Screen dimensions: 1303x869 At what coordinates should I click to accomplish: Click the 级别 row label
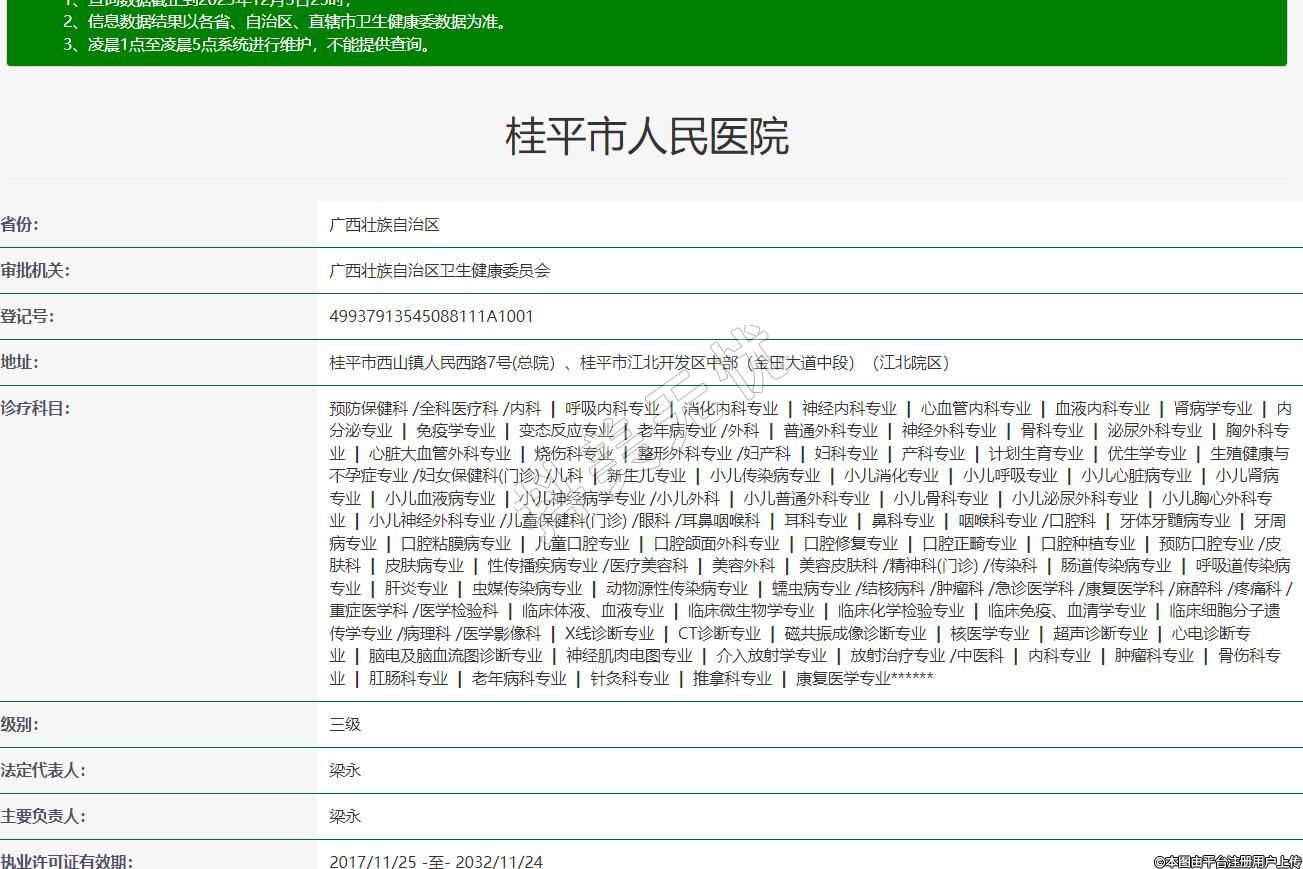point(20,724)
